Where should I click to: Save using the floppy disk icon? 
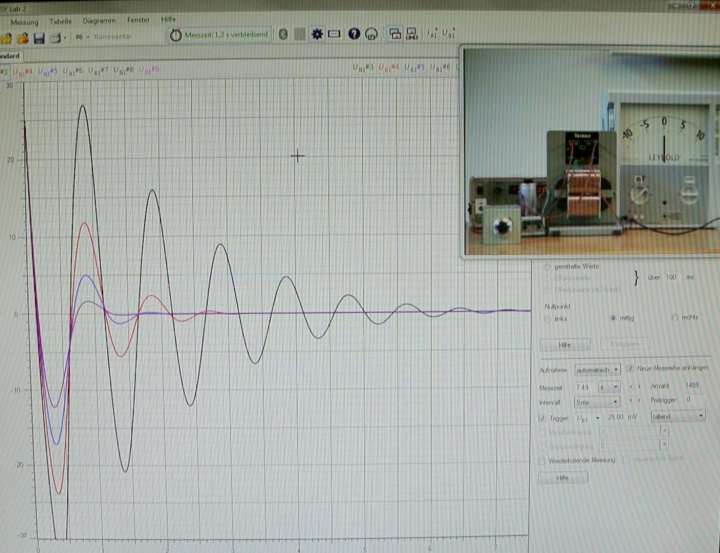click(x=39, y=38)
